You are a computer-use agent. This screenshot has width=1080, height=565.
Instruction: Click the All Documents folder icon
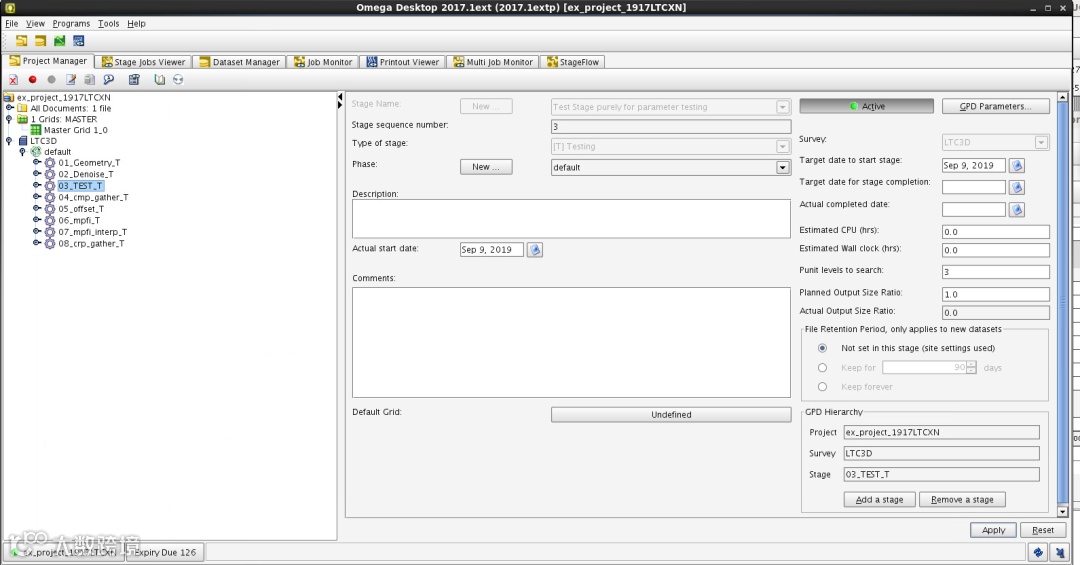point(23,108)
